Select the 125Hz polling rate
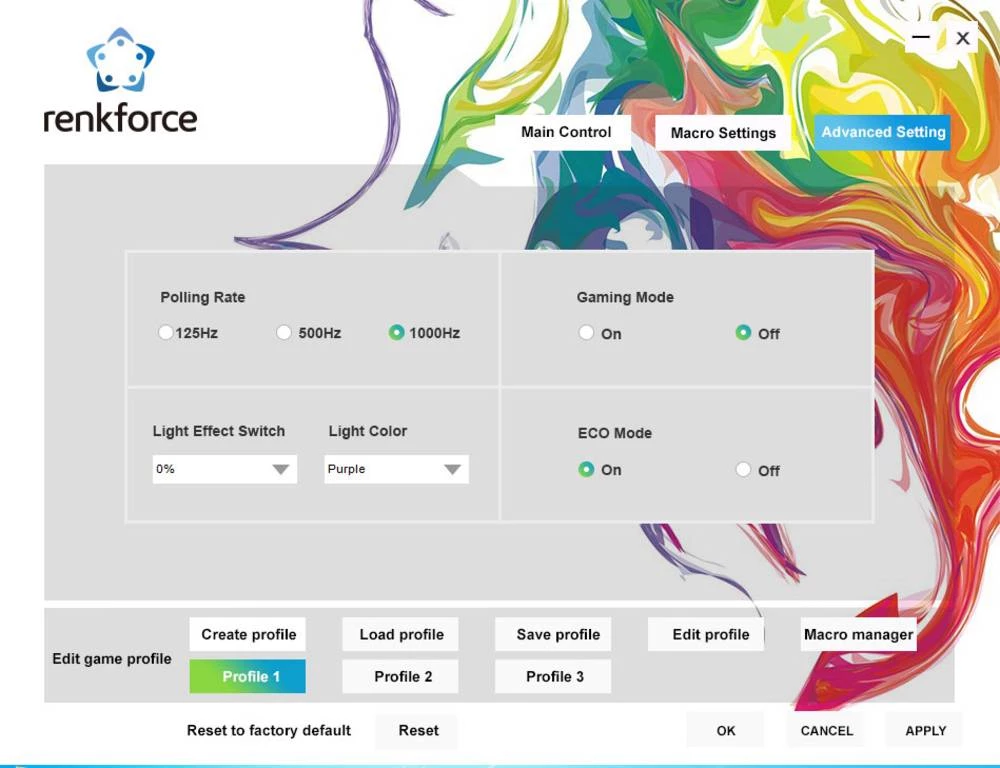Screen dimensions: 1000x768 coord(166,333)
